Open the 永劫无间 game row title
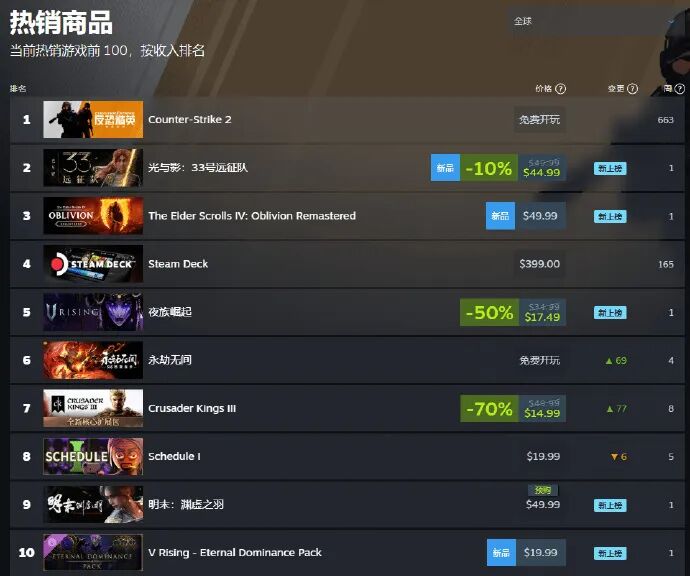690x576 pixels. (x=170, y=360)
